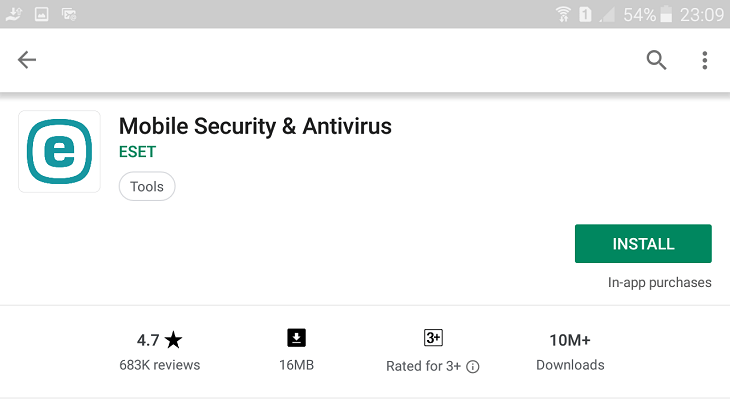Tap the 3+ content rating badge
The image size is (730, 410).
pyautogui.click(x=433, y=337)
